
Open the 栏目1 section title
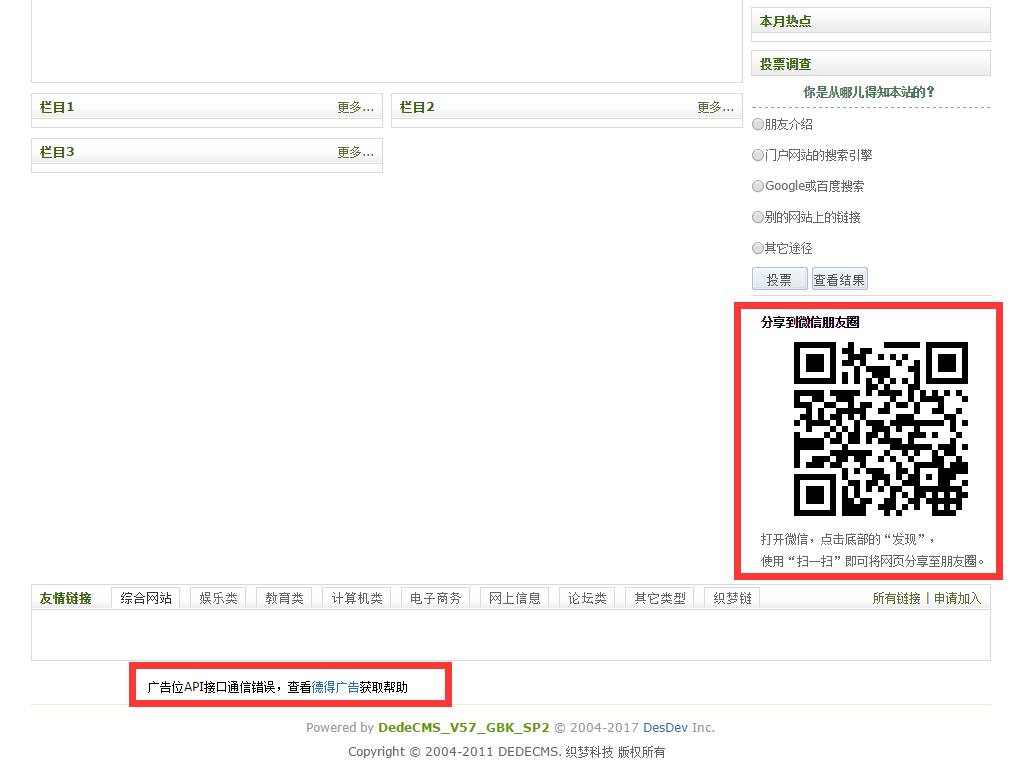click(x=57, y=107)
